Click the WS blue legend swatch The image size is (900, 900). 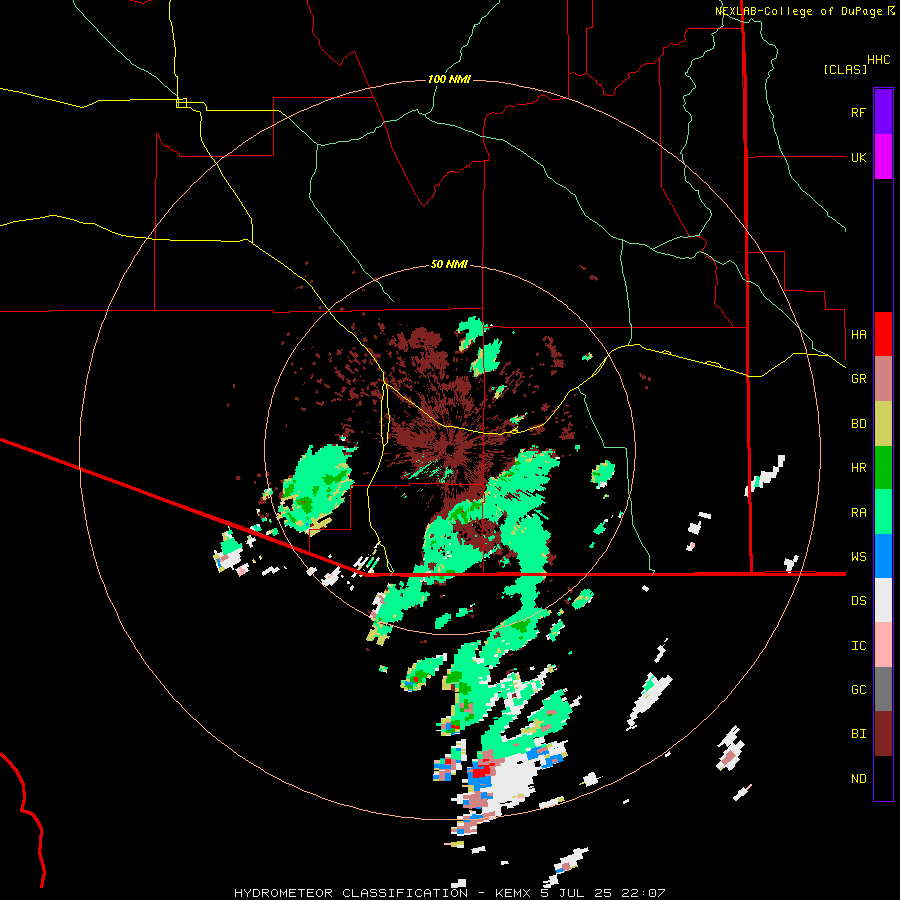pos(883,556)
